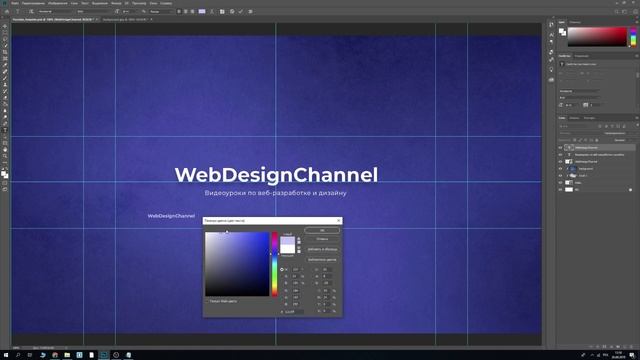Click the H value field in color picker
This screenshot has width=640, height=360.
pos(296,269)
